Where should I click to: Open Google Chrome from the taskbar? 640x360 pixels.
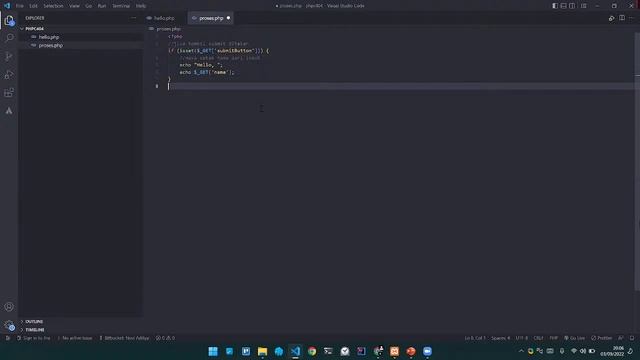click(312, 351)
